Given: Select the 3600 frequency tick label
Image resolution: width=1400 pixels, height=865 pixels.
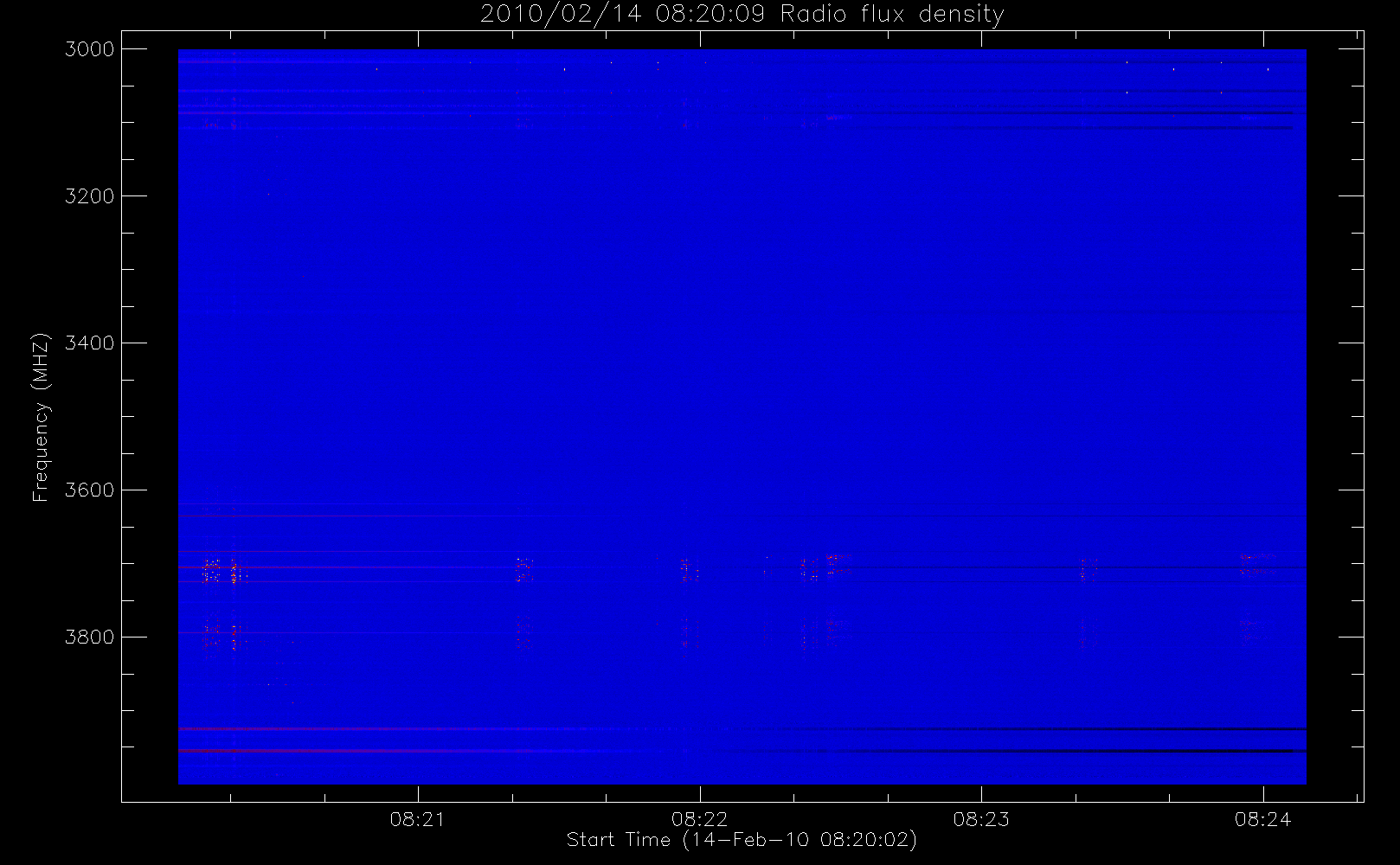Looking at the screenshot, I should 90,490.
